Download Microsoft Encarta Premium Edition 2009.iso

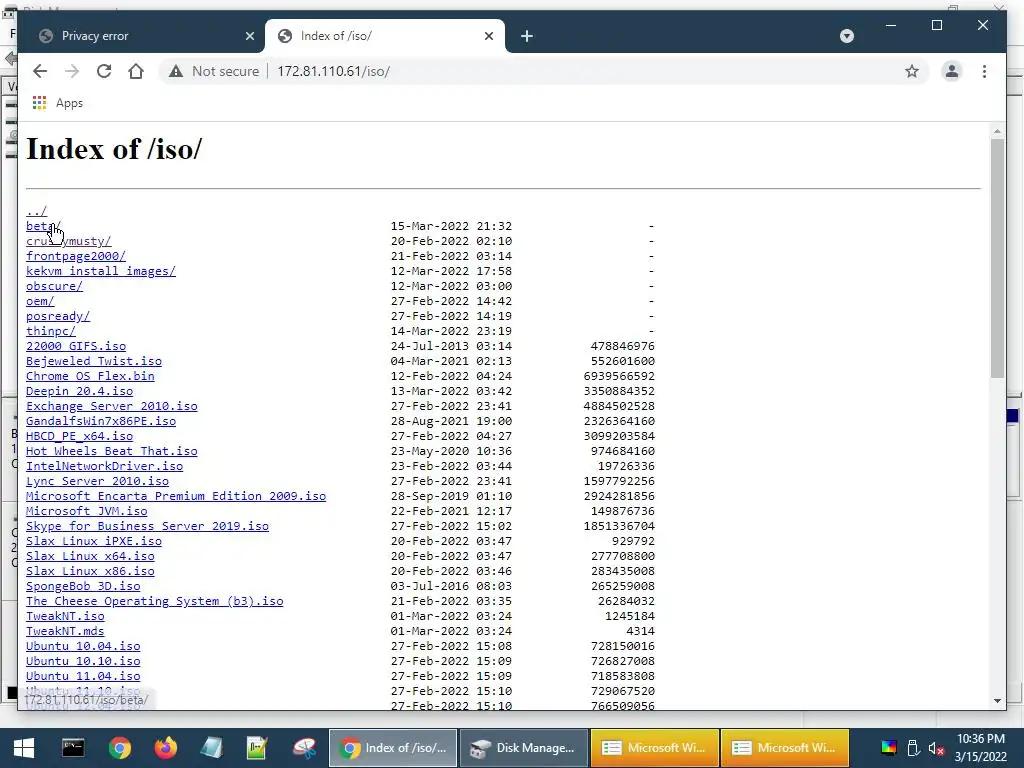176,496
